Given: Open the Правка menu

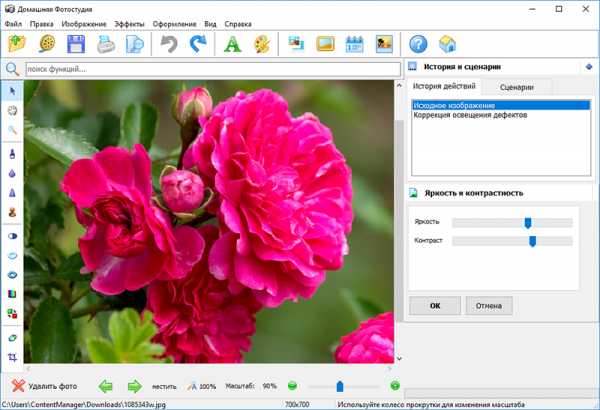Looking at the screenshot, I should pyautogui.click(x=41, y=24).
